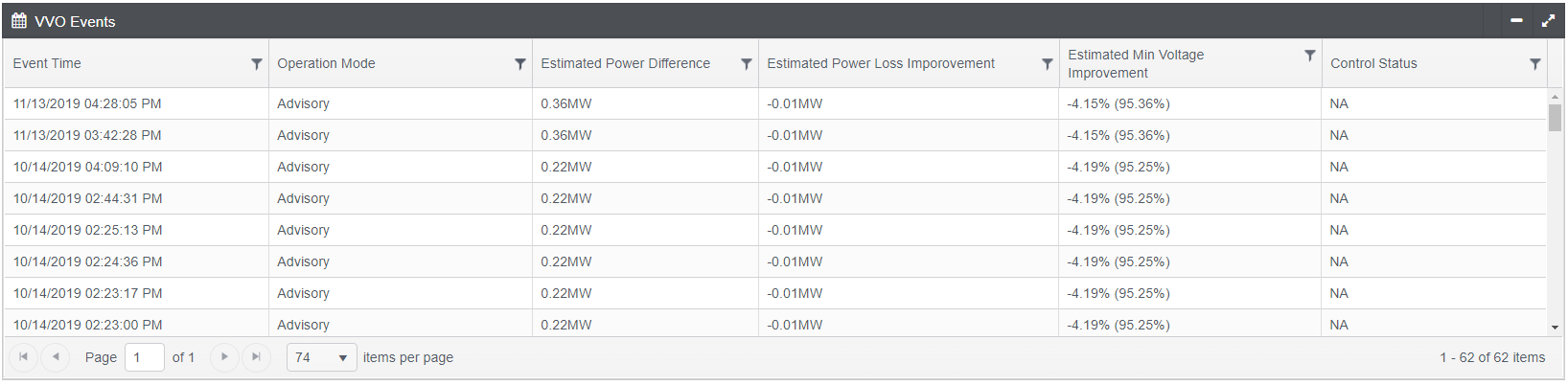Screen dimensions: 1568x386
Task: Go to the previous page
Action: (56, 357)
